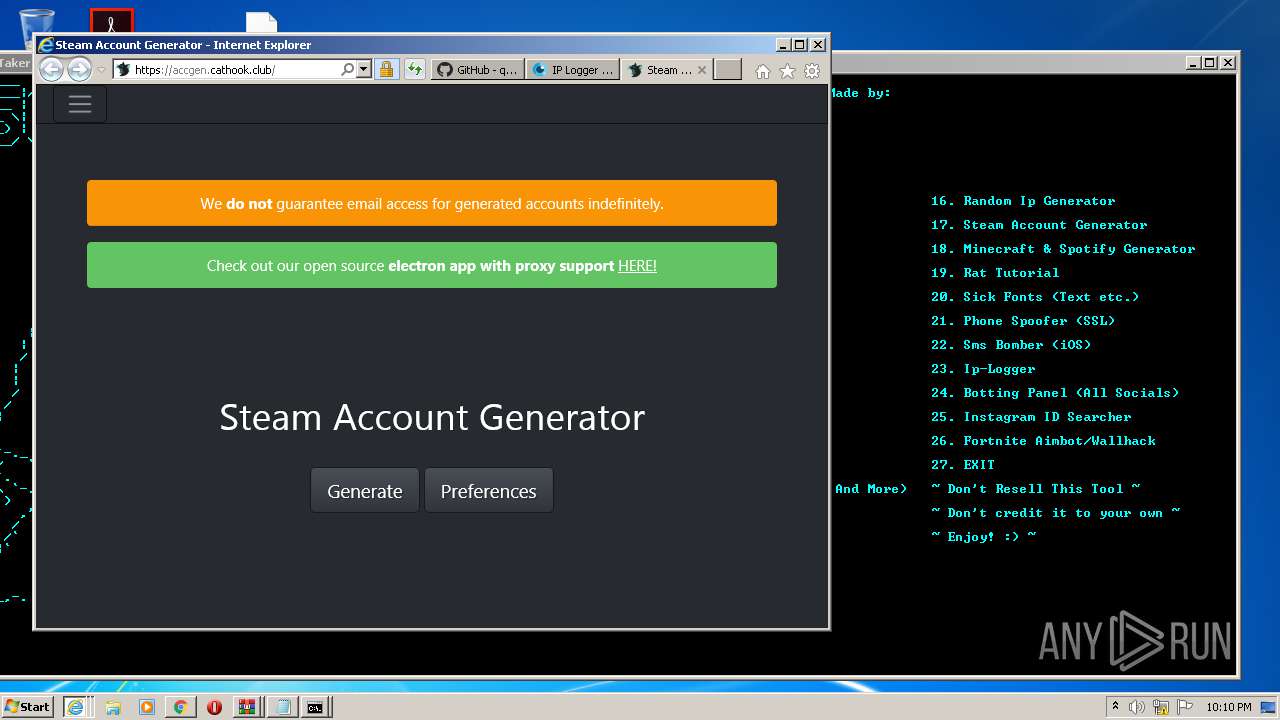This screenshot has height=720, width=1280.
Task: Click the Generate button
Action: pyautogui.click(x=365, y=491)
